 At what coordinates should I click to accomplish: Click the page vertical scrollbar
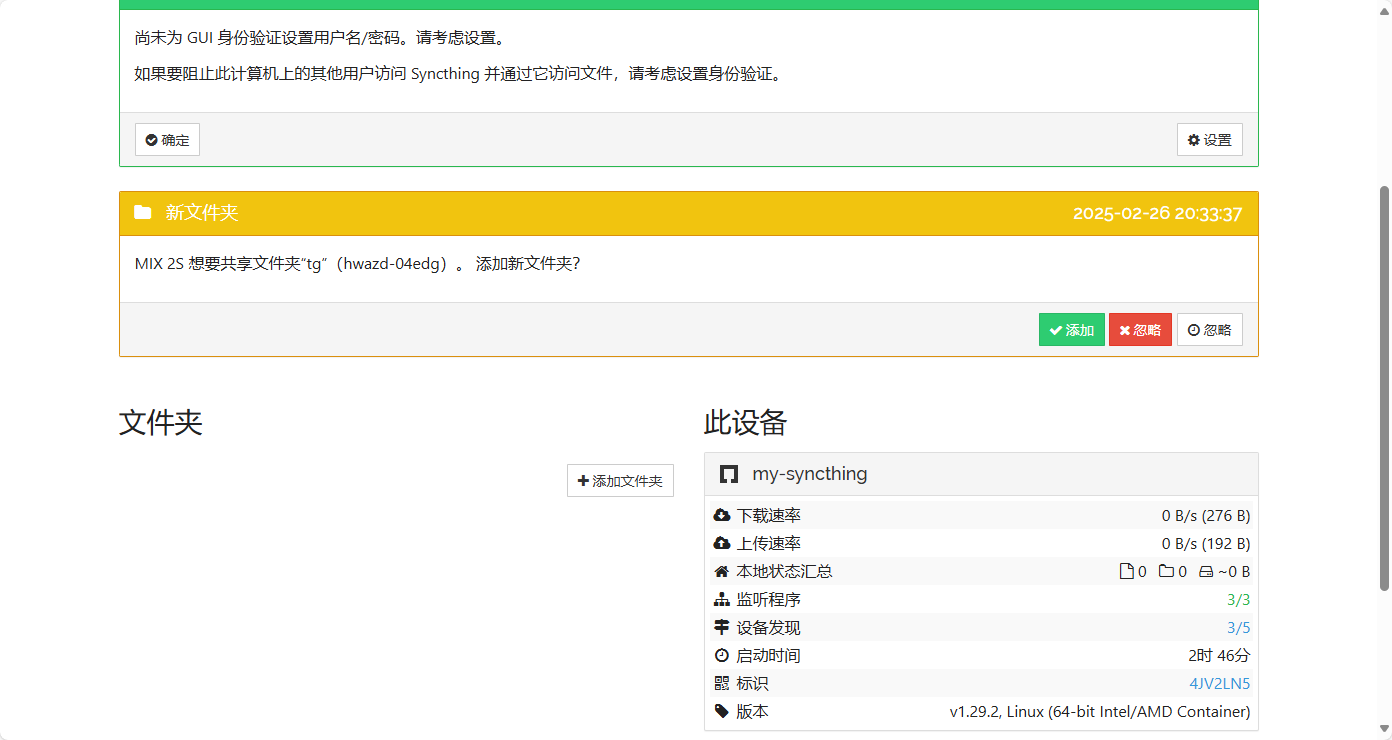click(x=1385, y=388)
